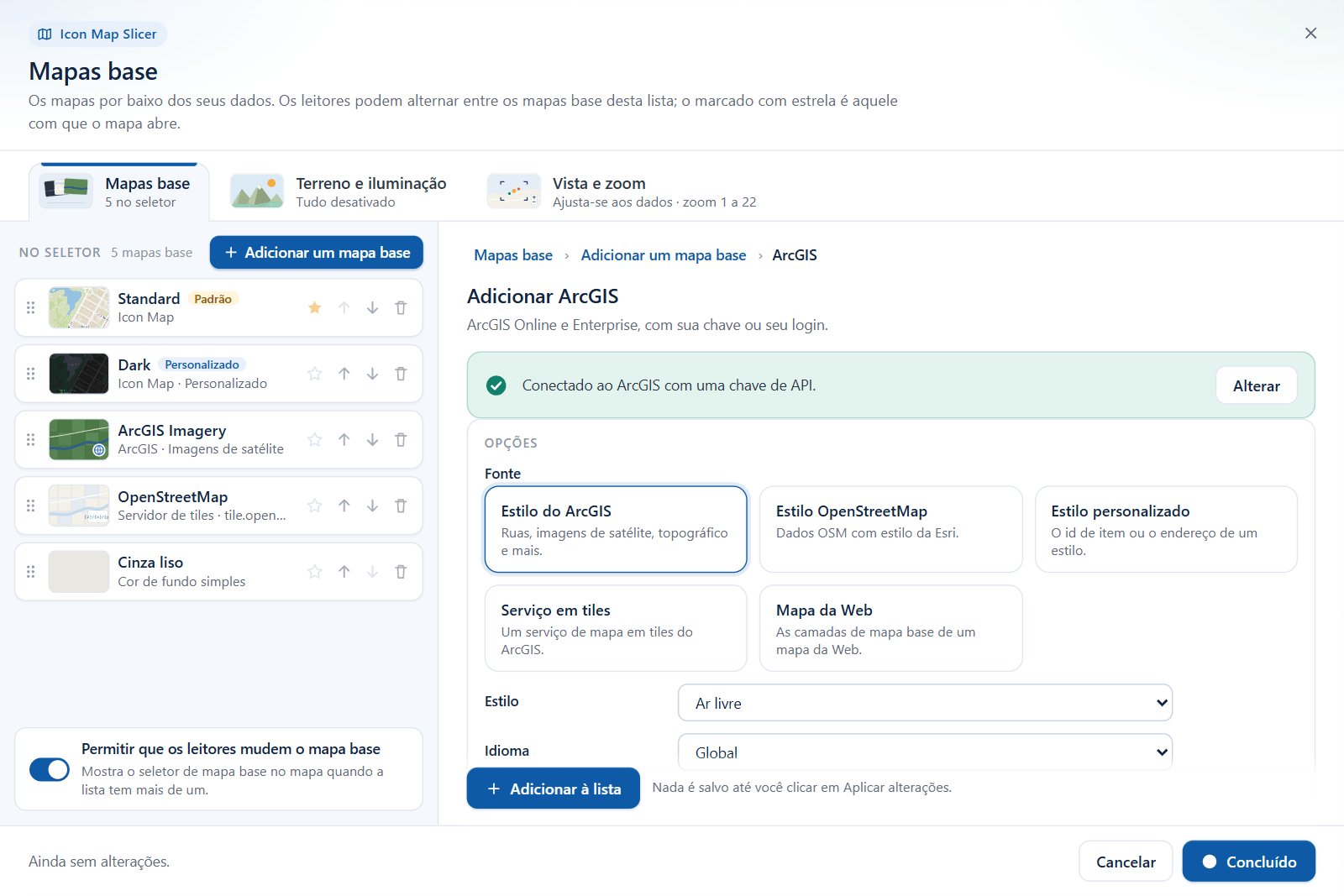Viewport: 1344px width, 896px height.
Task: Move Dark basemap down one position
Action: (x=372, y=374)
